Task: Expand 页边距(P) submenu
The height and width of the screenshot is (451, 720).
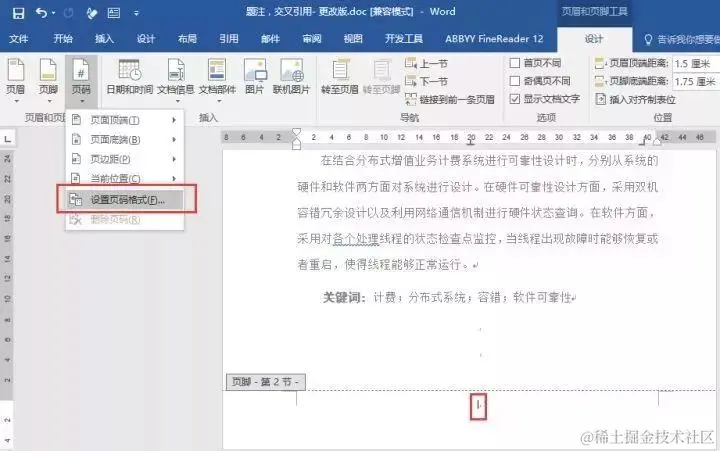Action: 124,159
